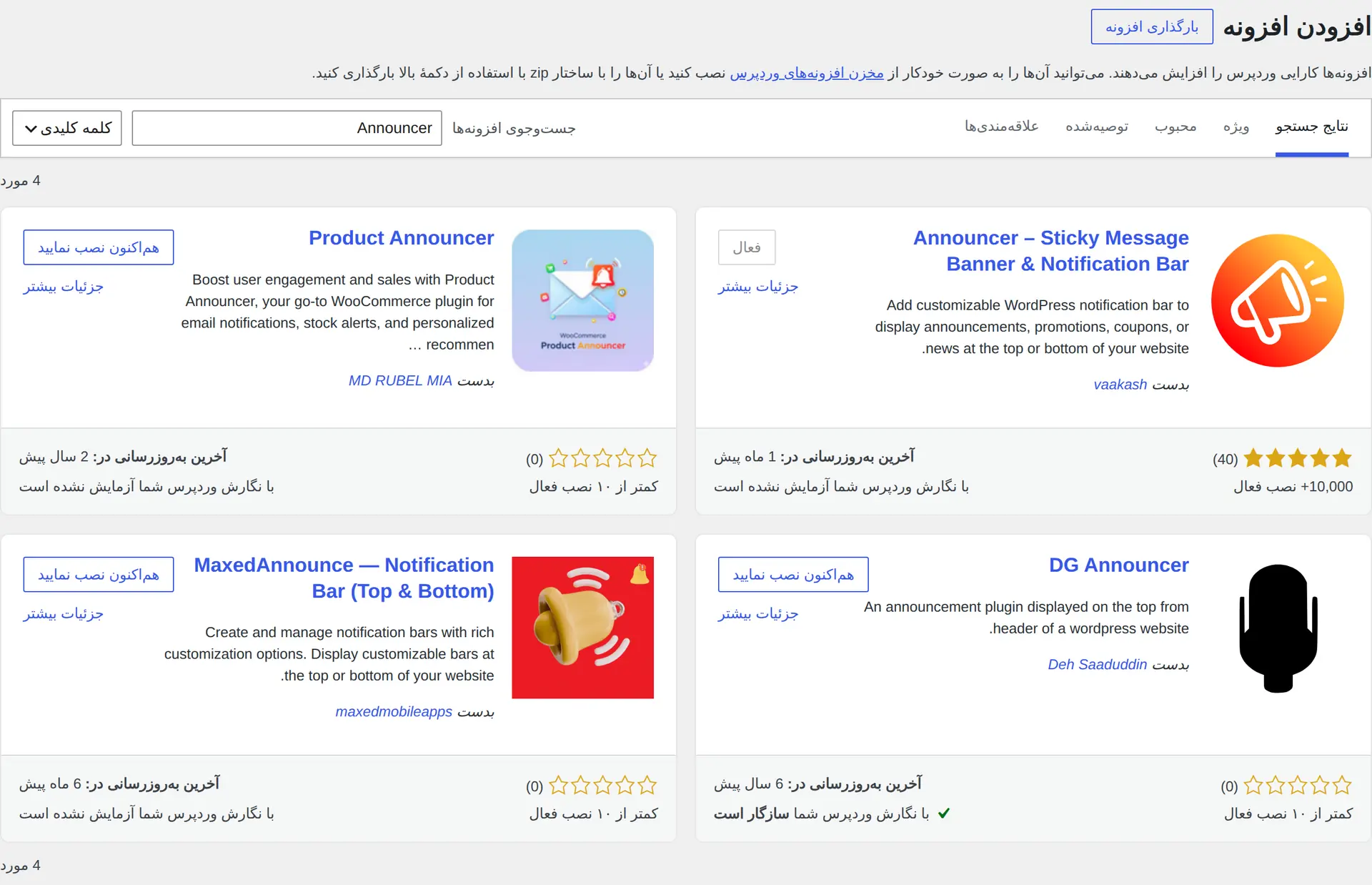Click the 'افزودن افزونه' page heading
This screenshot has height=885, width=1372.
pos(1297,27)
